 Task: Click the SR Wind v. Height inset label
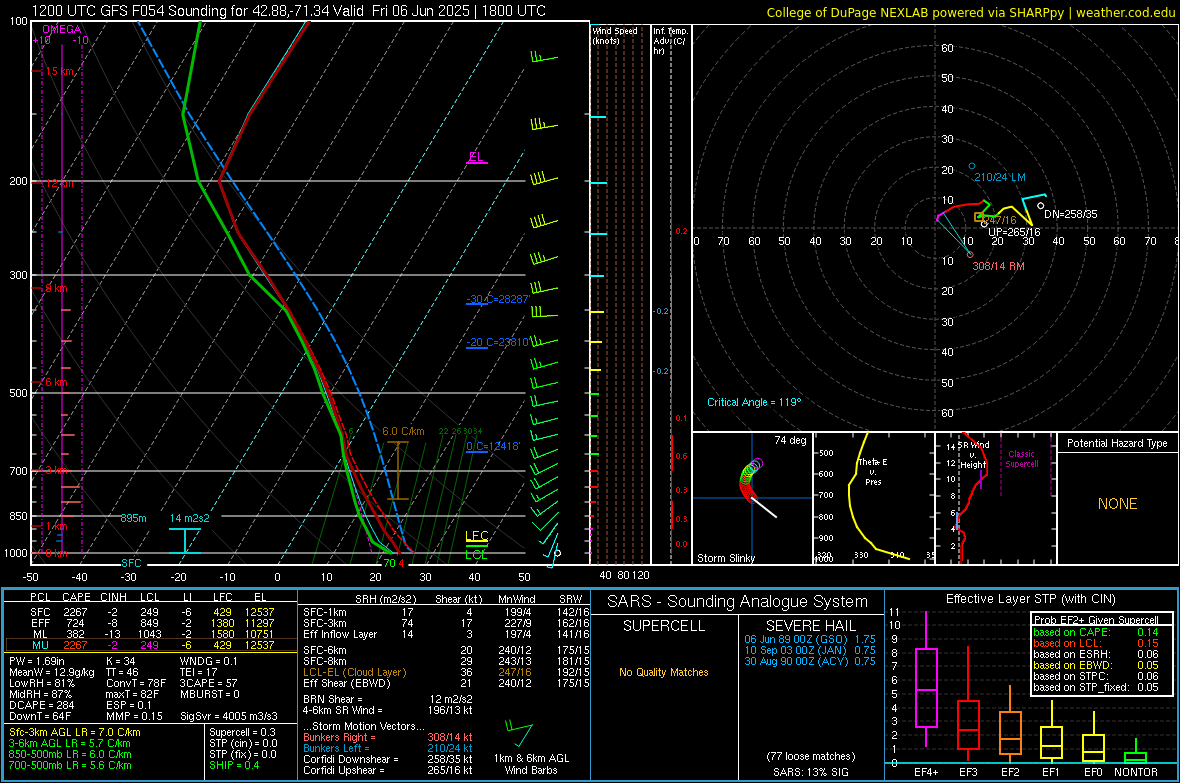tap(973, 455)
